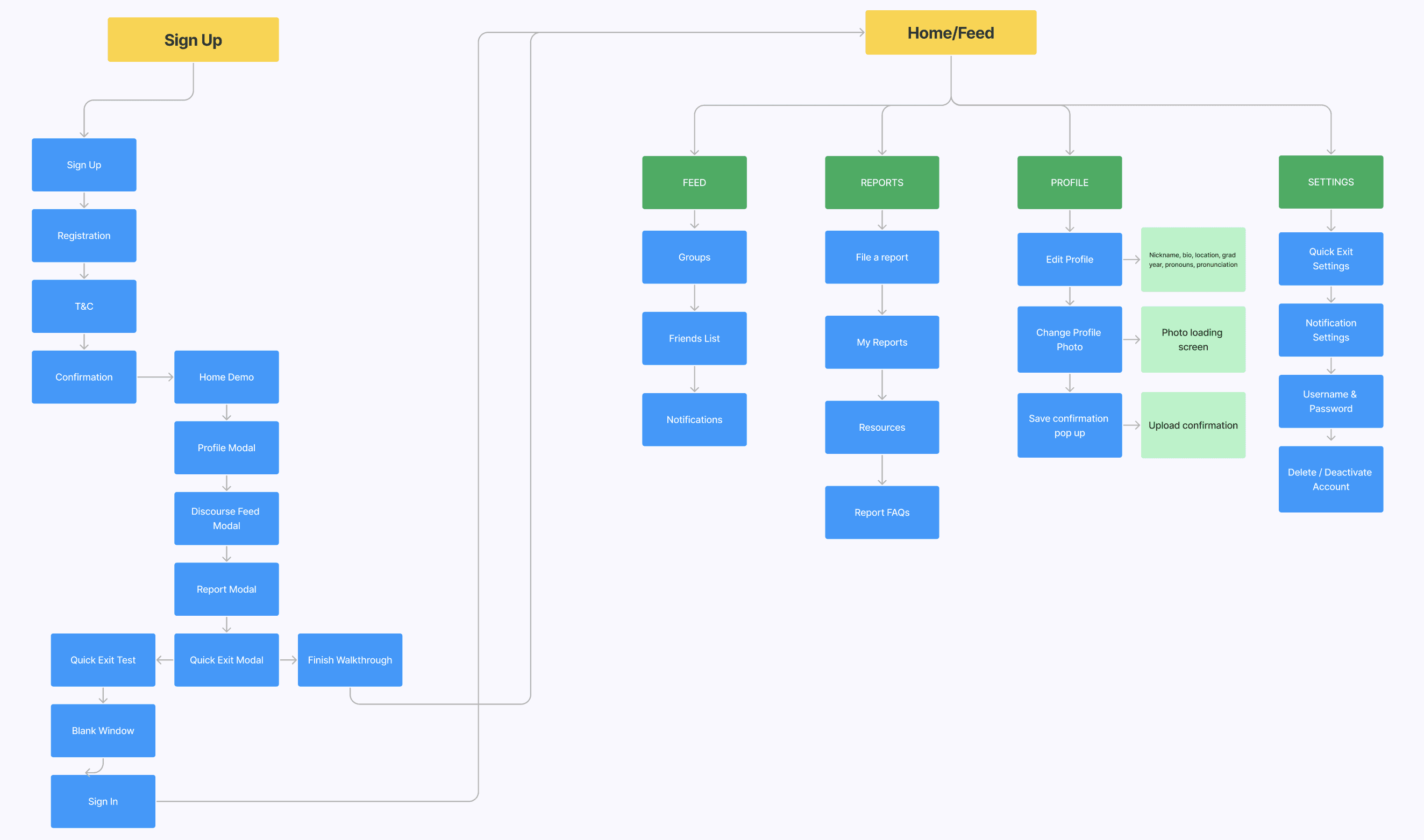Select the Discourse Feed Modal box
Screen dimensions: 1424x840
[x=226, y=518]
